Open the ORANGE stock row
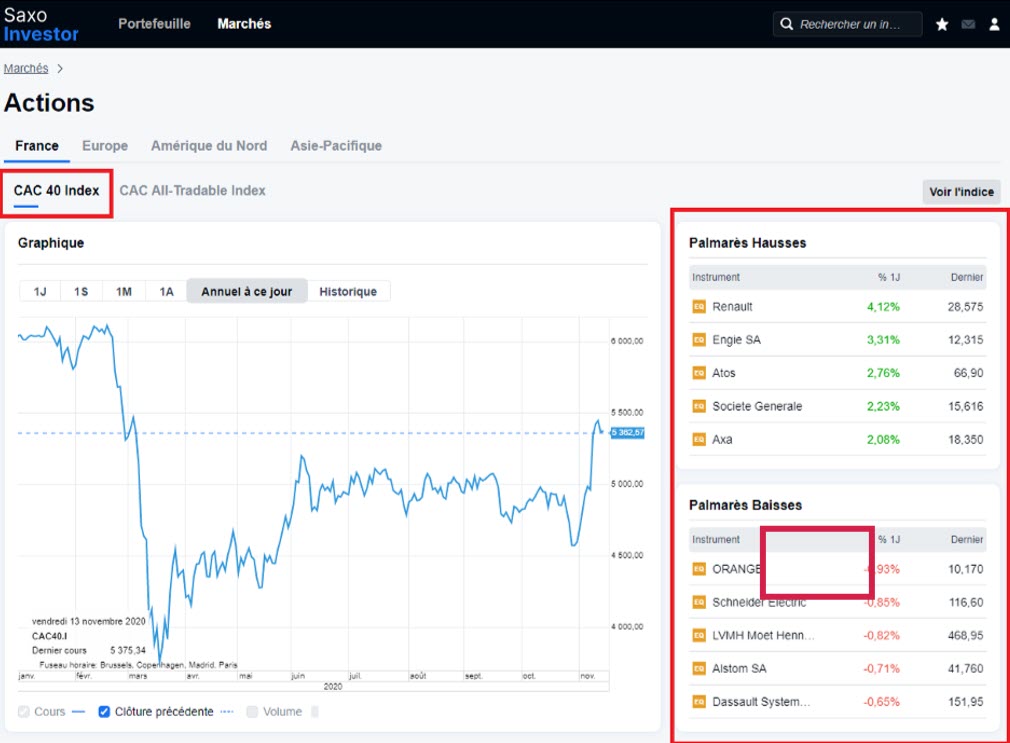The height and width of the screenshot is (743, 1010). coord(837,569)
